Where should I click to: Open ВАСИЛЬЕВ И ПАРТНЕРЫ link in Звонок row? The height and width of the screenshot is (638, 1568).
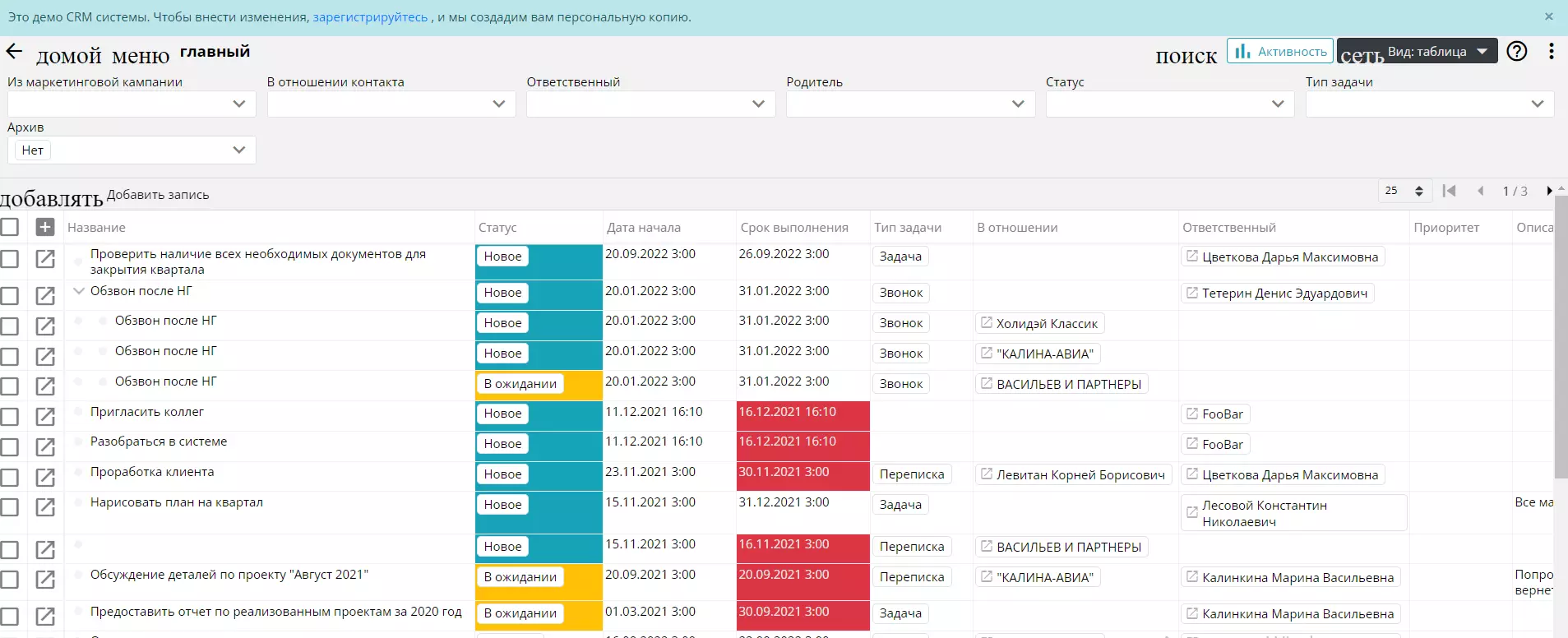pos(1062,384)
